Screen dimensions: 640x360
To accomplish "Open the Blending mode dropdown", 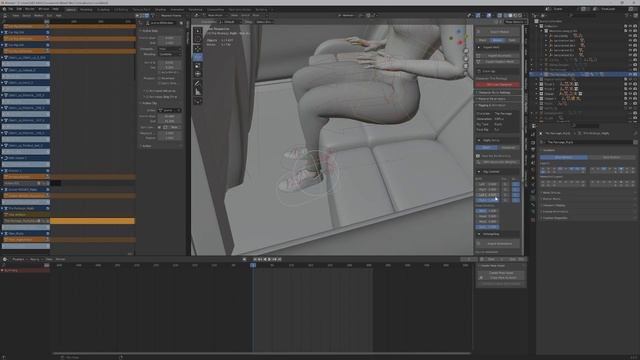I will click(170, 54).
